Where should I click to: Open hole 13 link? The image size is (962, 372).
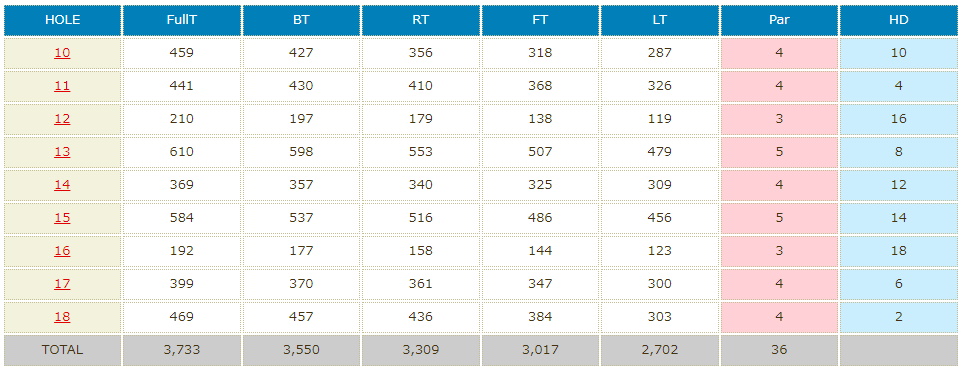pyautogui.click(x=62, y=152)
